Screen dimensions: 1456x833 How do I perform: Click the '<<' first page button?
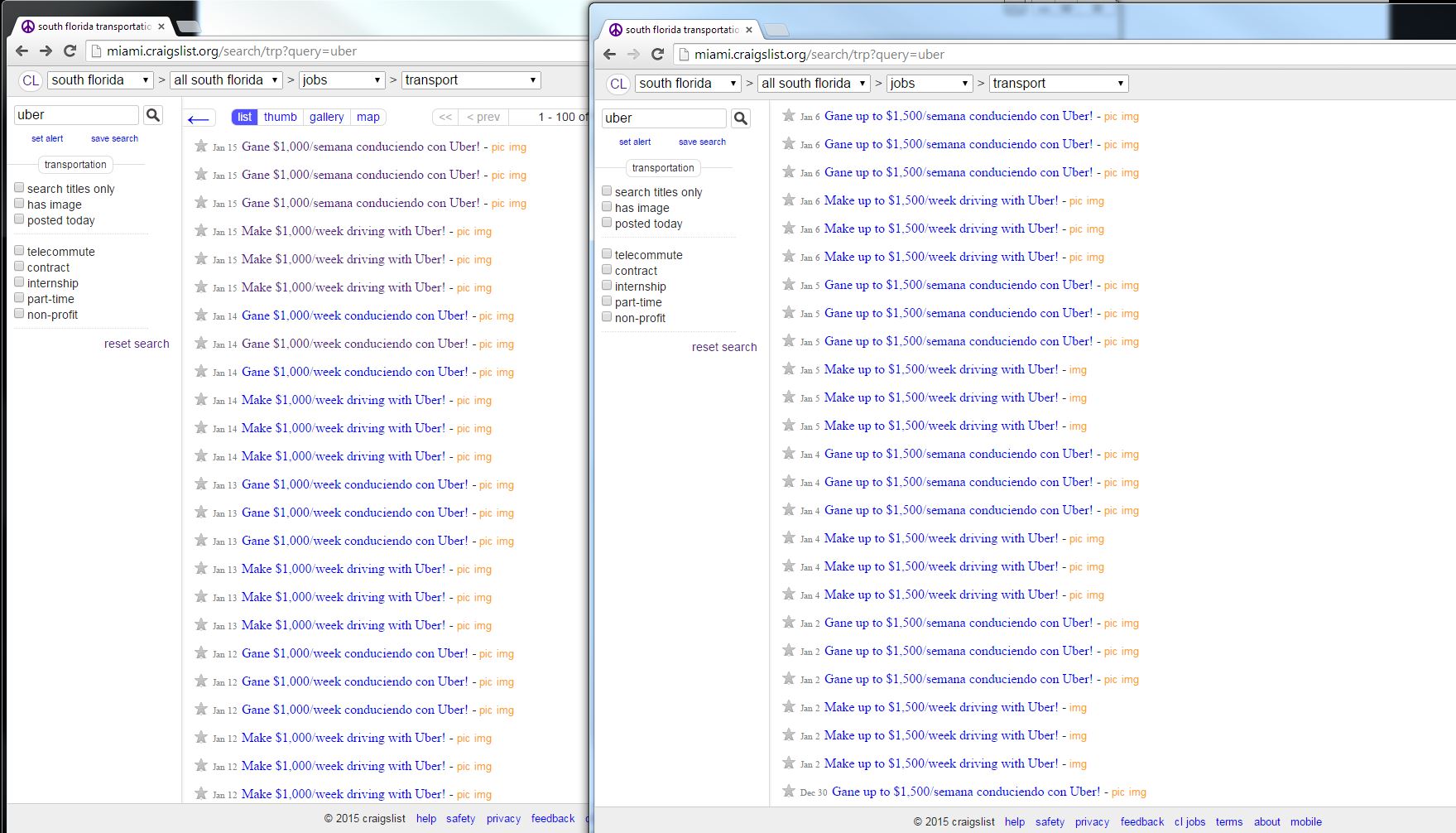pos(445,118)
